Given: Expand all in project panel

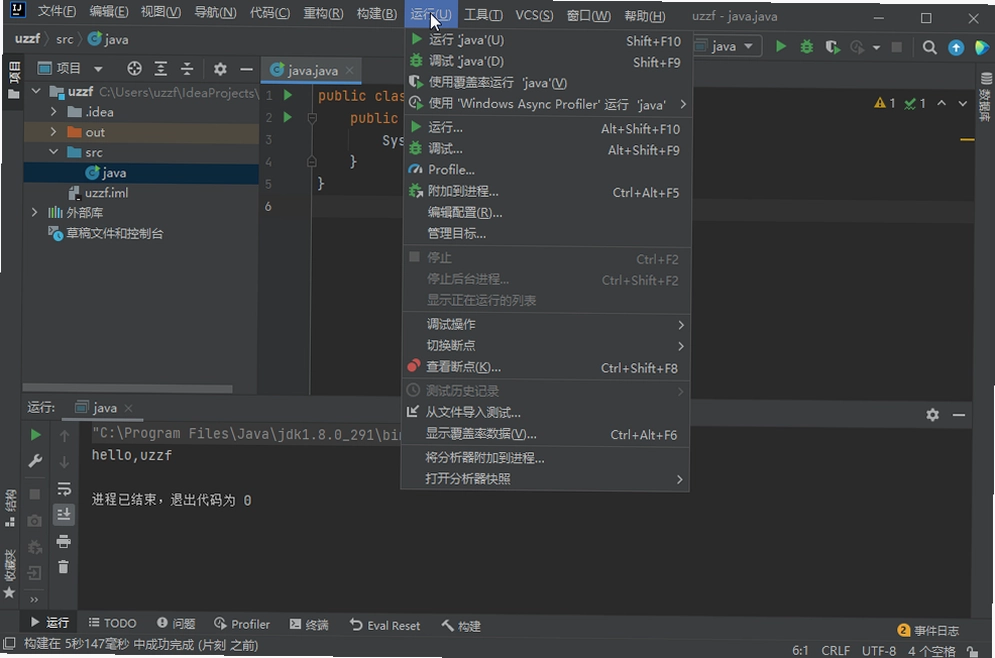Looking at the screenshot, I should (x=161, y=69).
